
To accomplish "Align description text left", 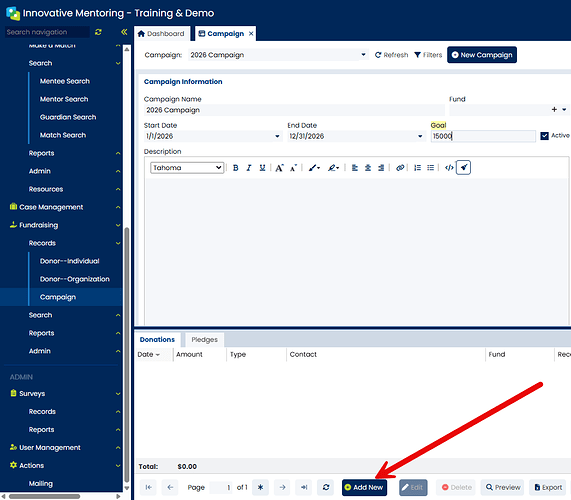I will coord(355,168).
